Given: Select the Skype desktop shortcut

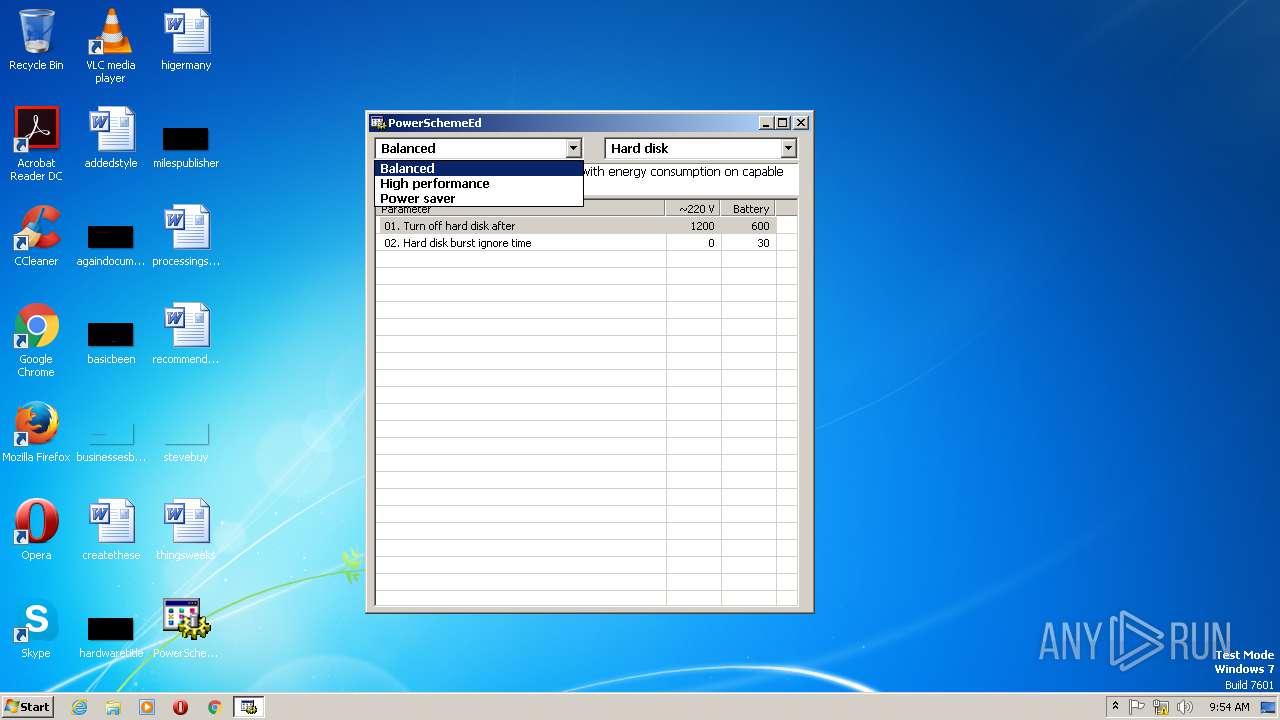Looking at the screenshot, I should 36,628.
